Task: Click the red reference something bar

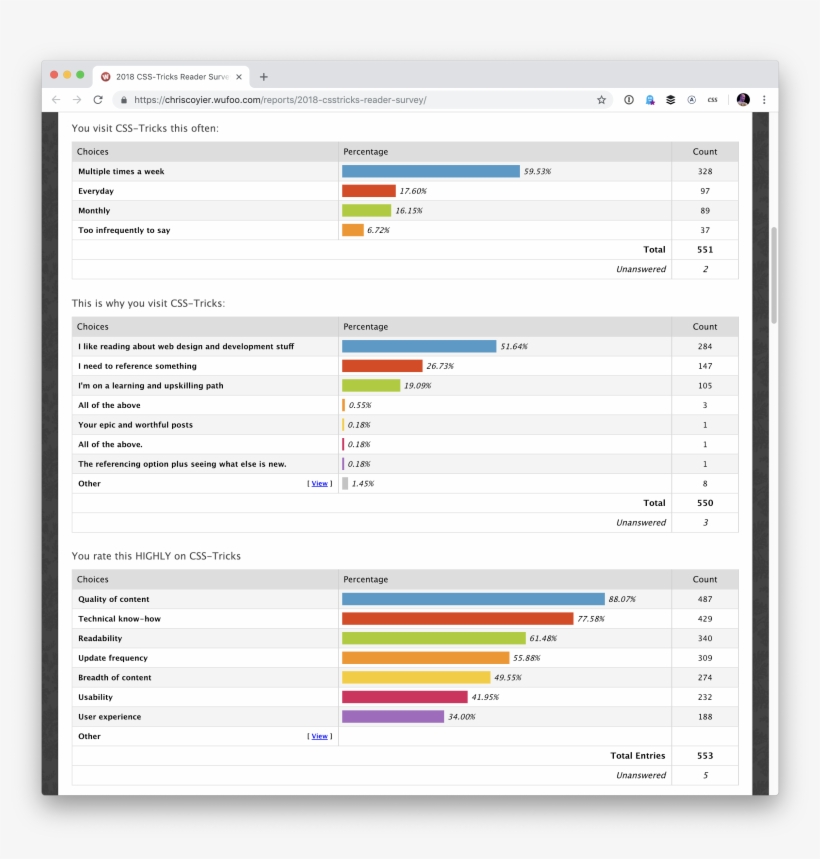Action: [x=382, y=366]
